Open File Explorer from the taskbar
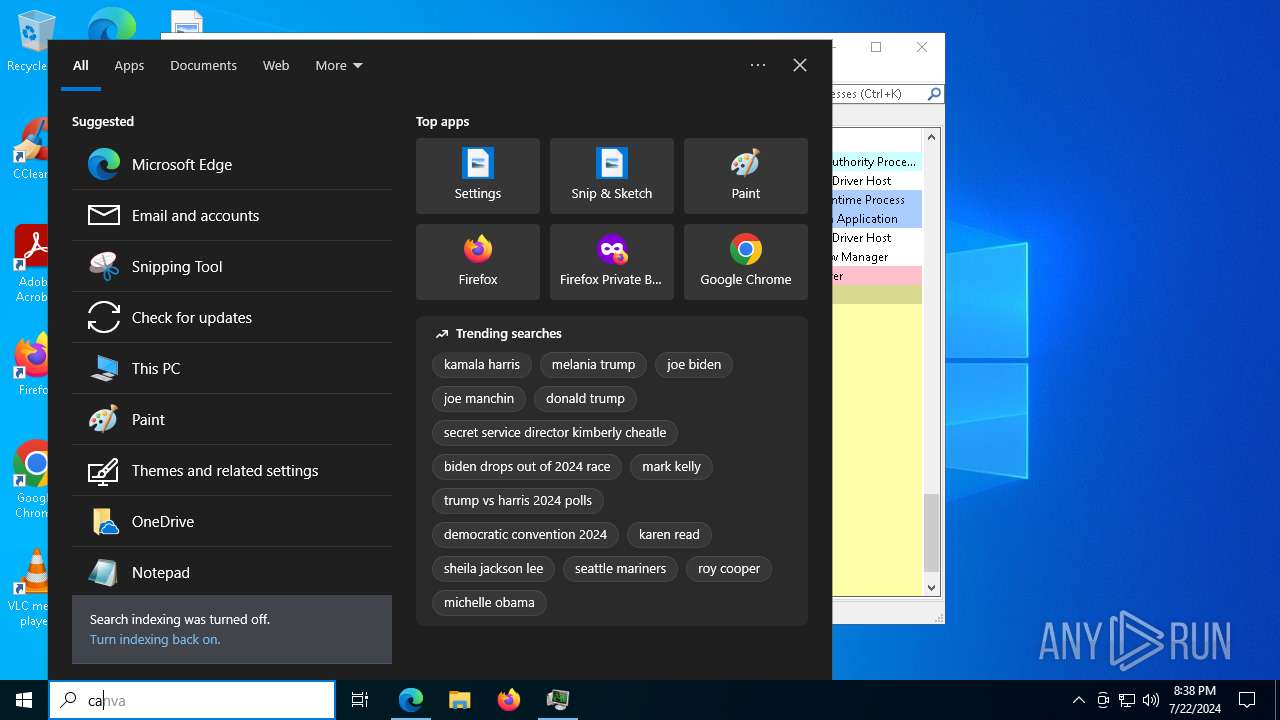This screenshot has width=1280, height=720. tap(460, 700)
